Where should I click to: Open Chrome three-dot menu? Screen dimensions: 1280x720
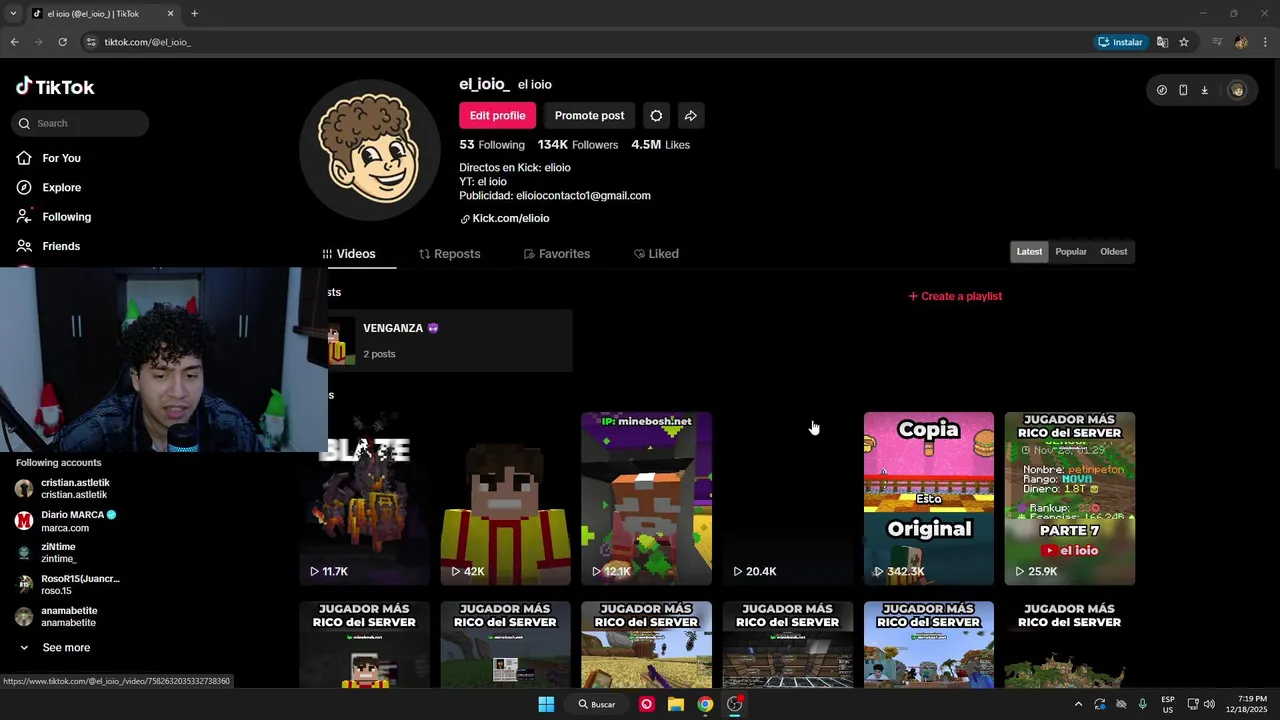tap(1265, 42)
